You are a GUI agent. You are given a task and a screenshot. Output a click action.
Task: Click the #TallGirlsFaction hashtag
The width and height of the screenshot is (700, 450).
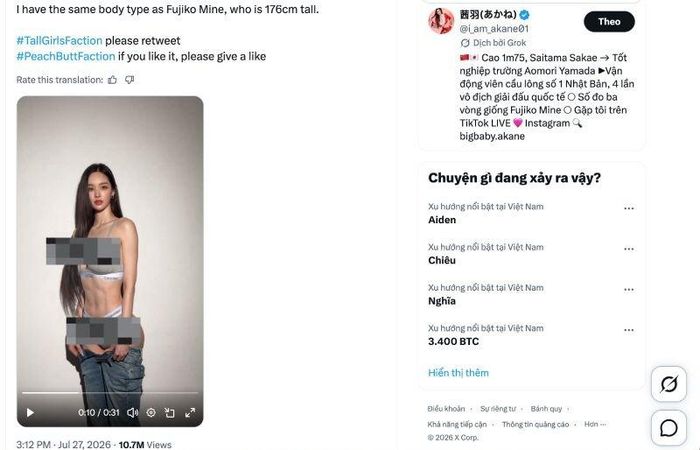click(x=59, y=41)
